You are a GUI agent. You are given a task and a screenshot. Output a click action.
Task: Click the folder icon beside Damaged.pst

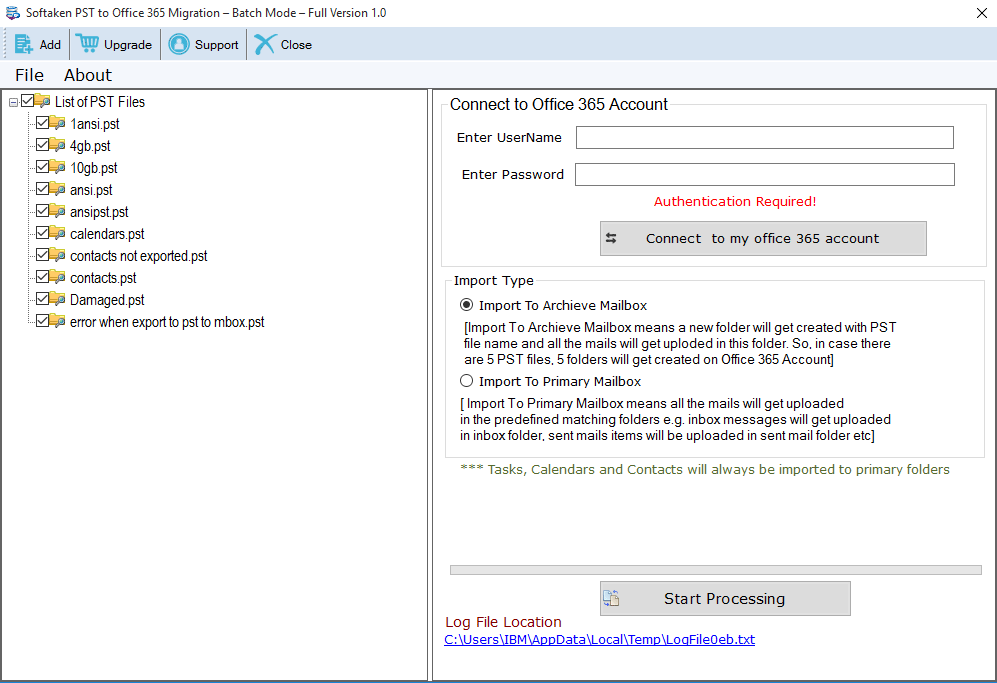(x=57, y=299)
